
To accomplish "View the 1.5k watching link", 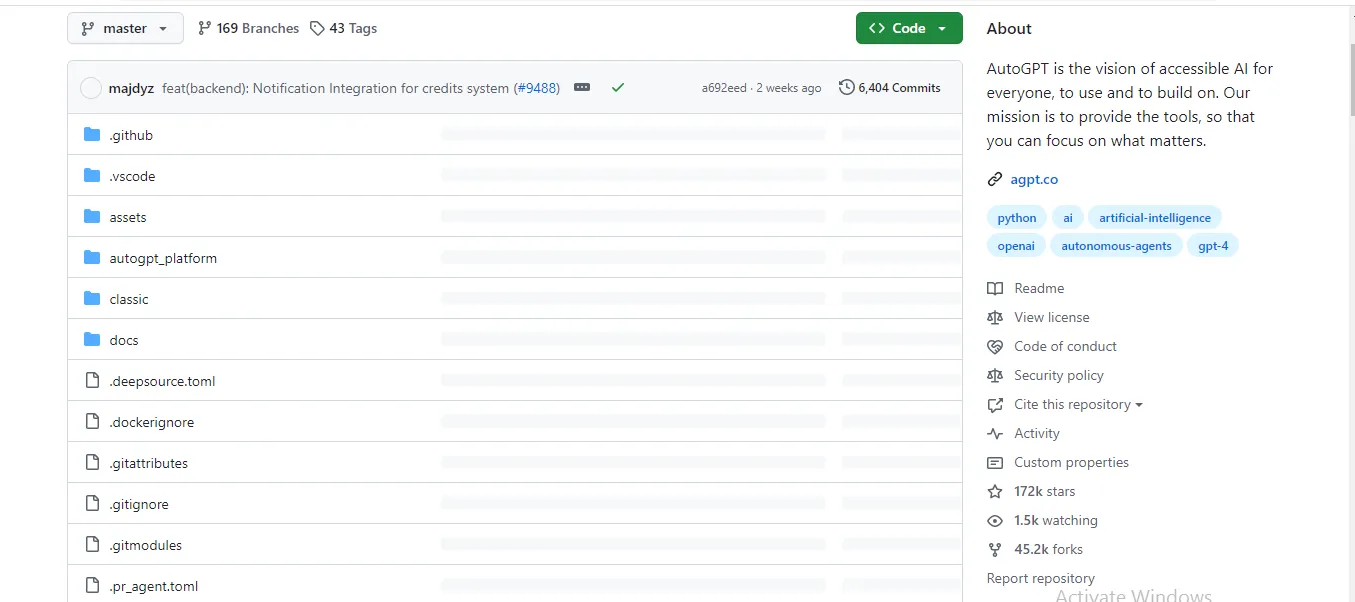I will coord(1056,520).
